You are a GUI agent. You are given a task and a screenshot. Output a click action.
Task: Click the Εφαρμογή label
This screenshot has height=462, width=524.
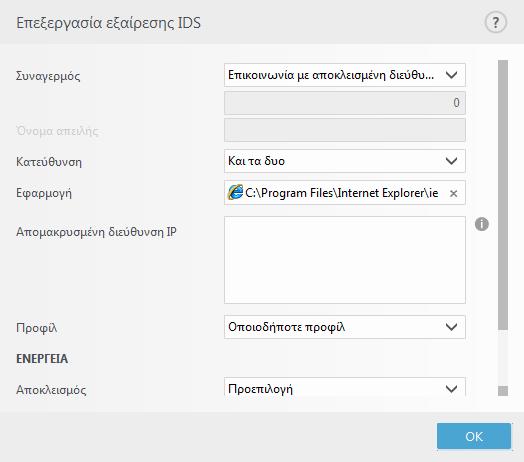coord(44,193)
